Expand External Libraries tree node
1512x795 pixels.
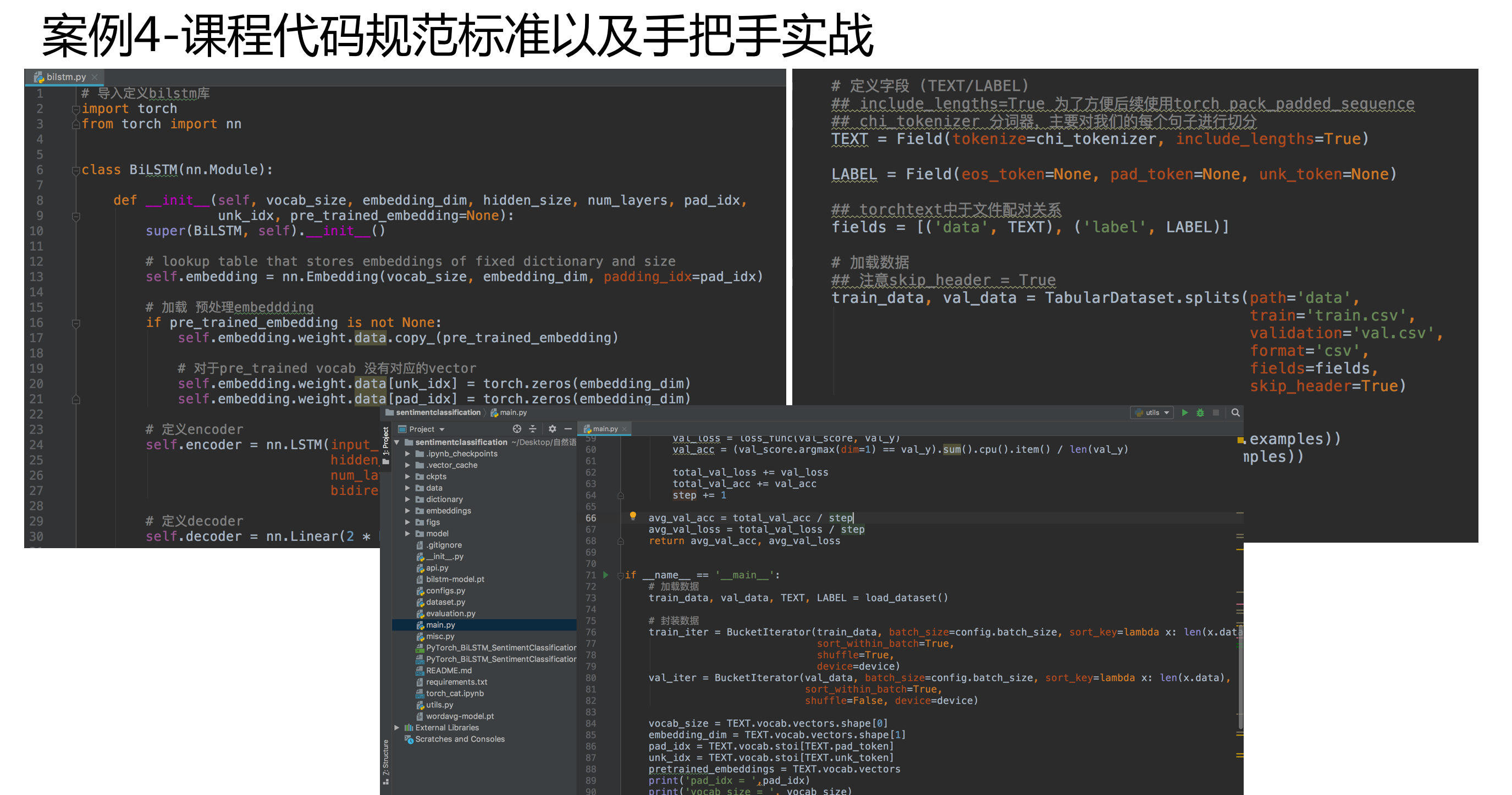pyautogui.click(x=397, y=727)
